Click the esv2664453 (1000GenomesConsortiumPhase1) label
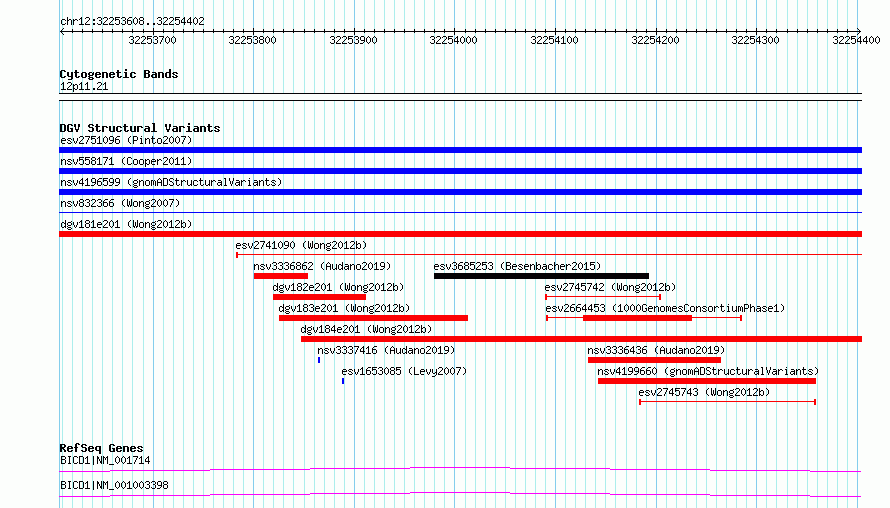The width and height of the screenshot is (890, 508). (665, 308)
